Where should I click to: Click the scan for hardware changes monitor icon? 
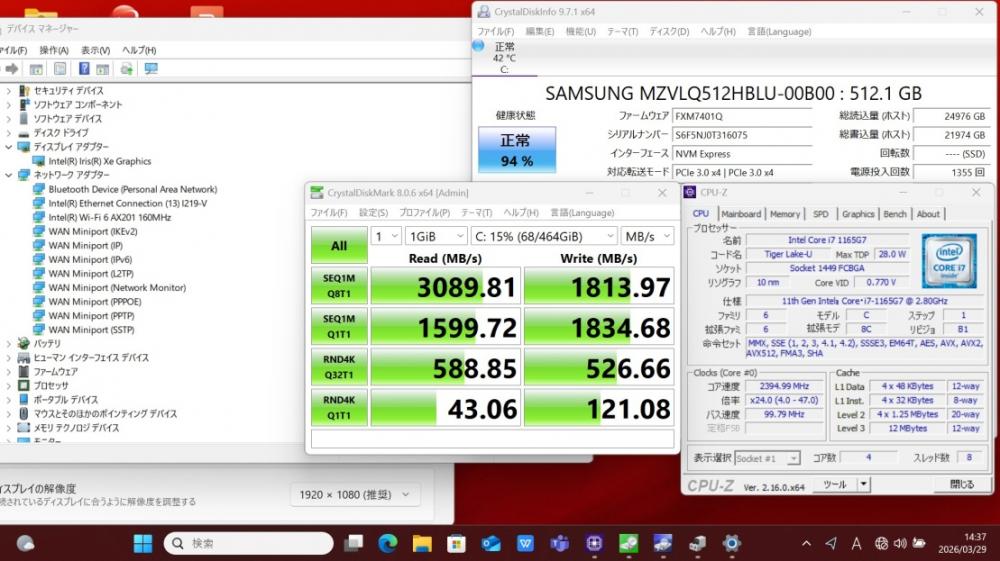pyautogui.click(x=151, y=69)
